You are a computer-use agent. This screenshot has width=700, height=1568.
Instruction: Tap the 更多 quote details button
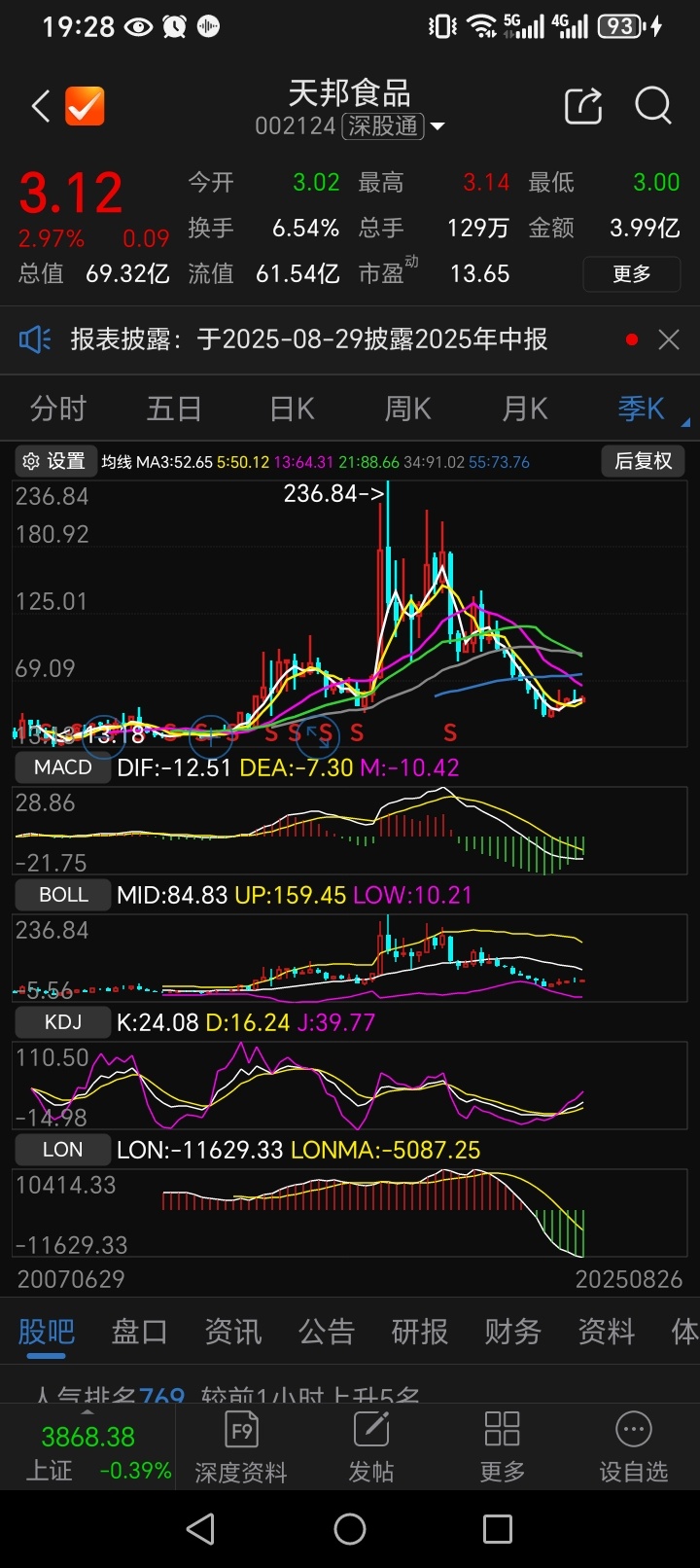coord(632,274)
